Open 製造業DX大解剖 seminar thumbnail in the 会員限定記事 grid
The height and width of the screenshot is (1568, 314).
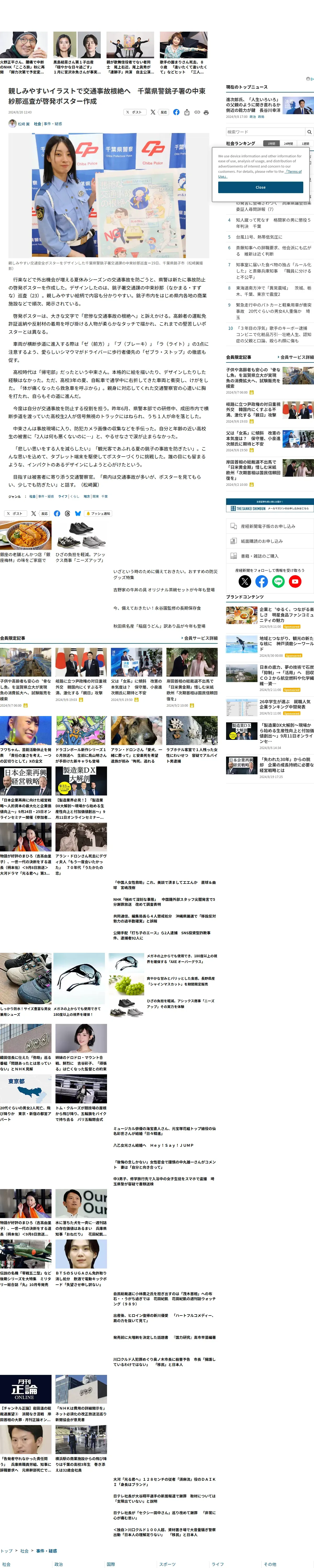tap(81, 781)
